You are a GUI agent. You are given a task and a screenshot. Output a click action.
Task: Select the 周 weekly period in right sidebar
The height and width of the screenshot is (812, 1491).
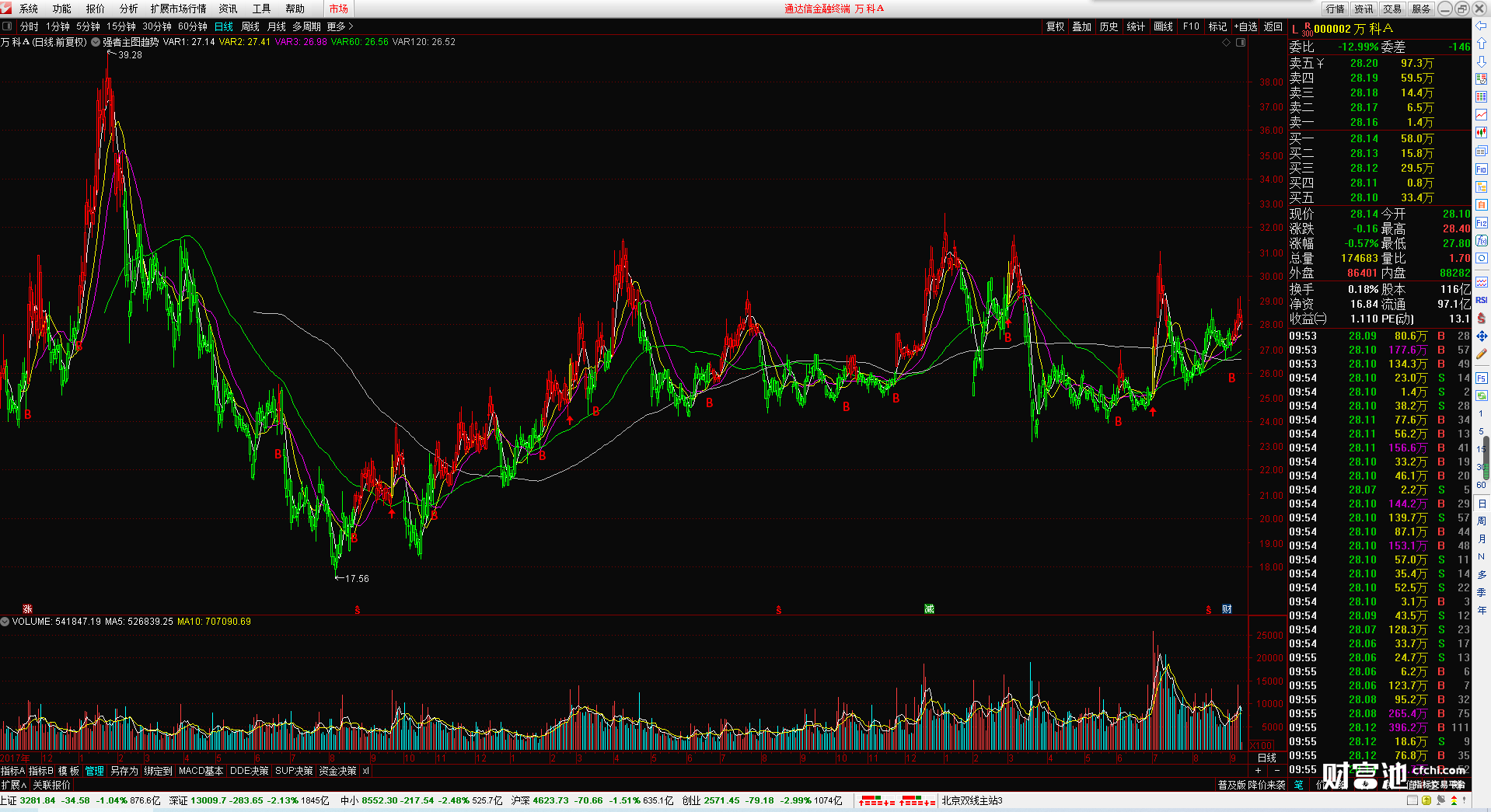pyautogui.click(x=1481, y=521)
